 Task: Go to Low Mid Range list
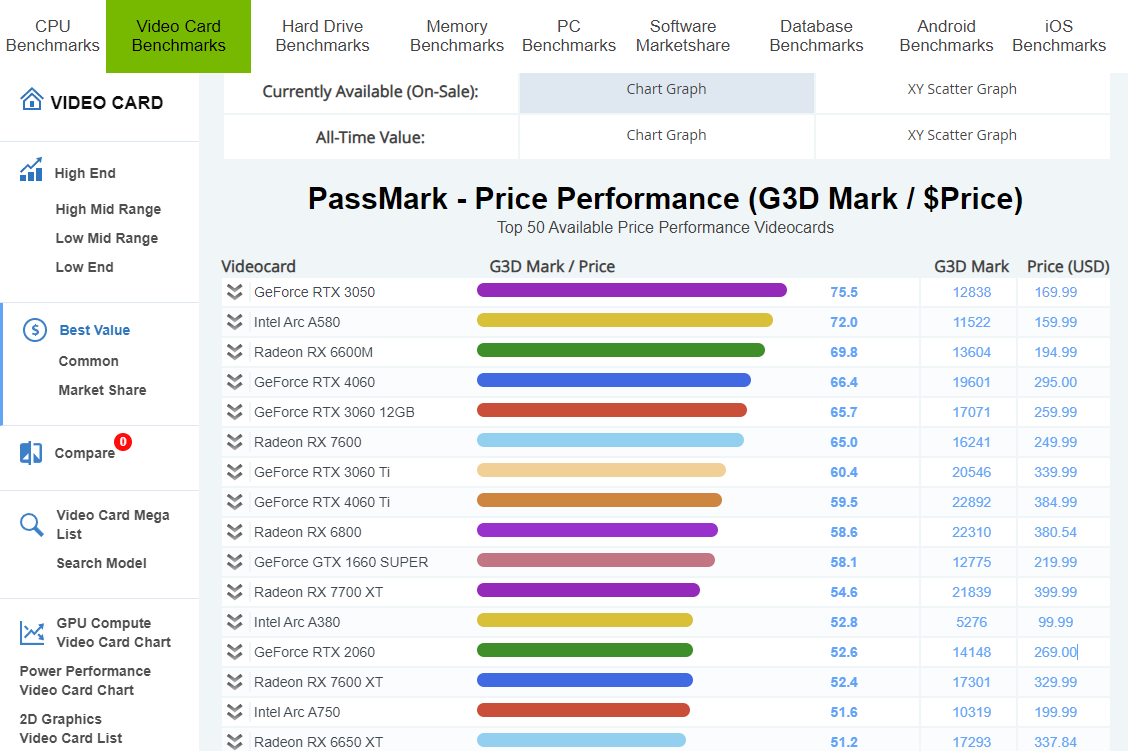point(106,238)
